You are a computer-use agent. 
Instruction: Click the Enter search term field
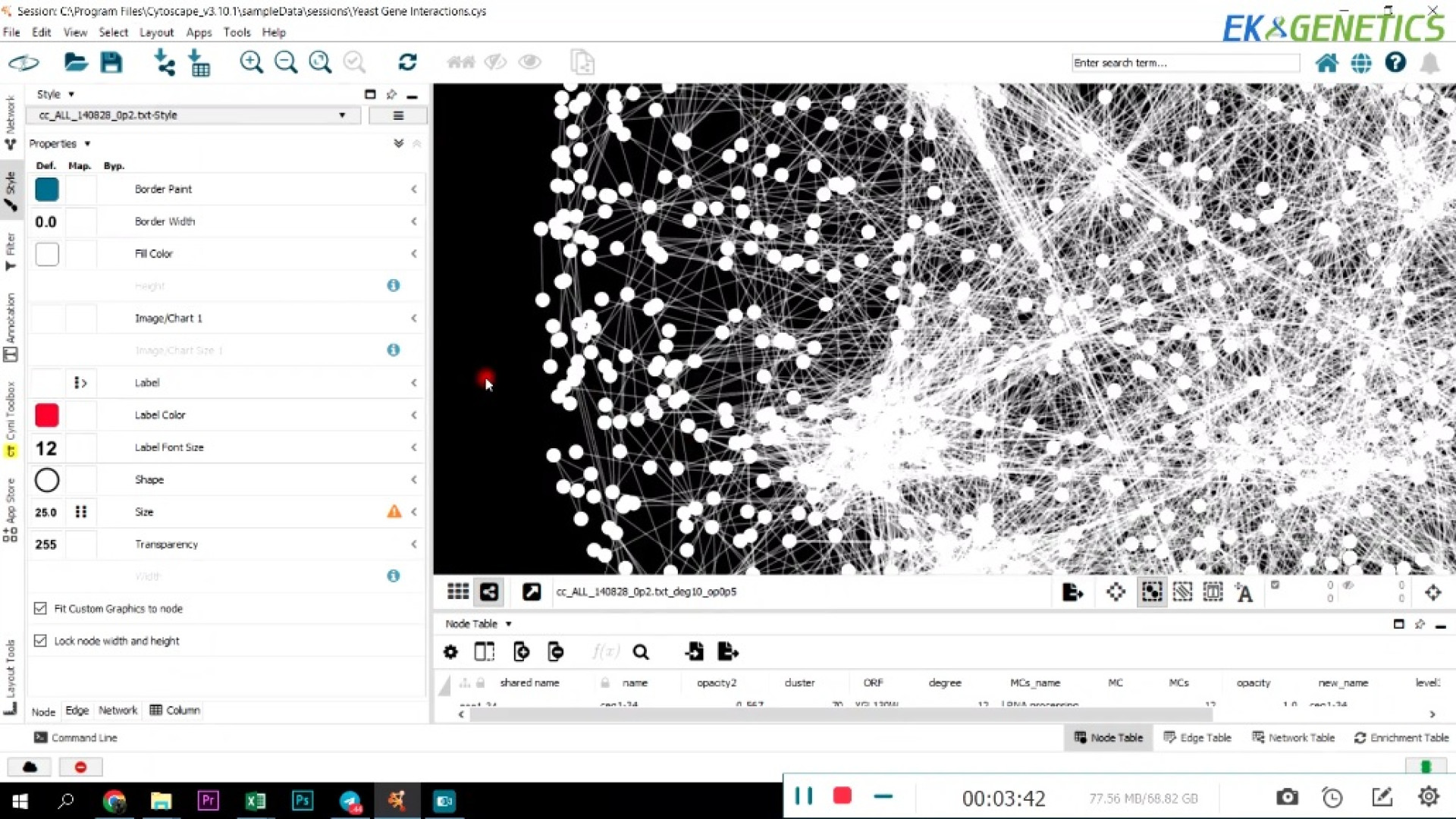tap(1185, 63)
